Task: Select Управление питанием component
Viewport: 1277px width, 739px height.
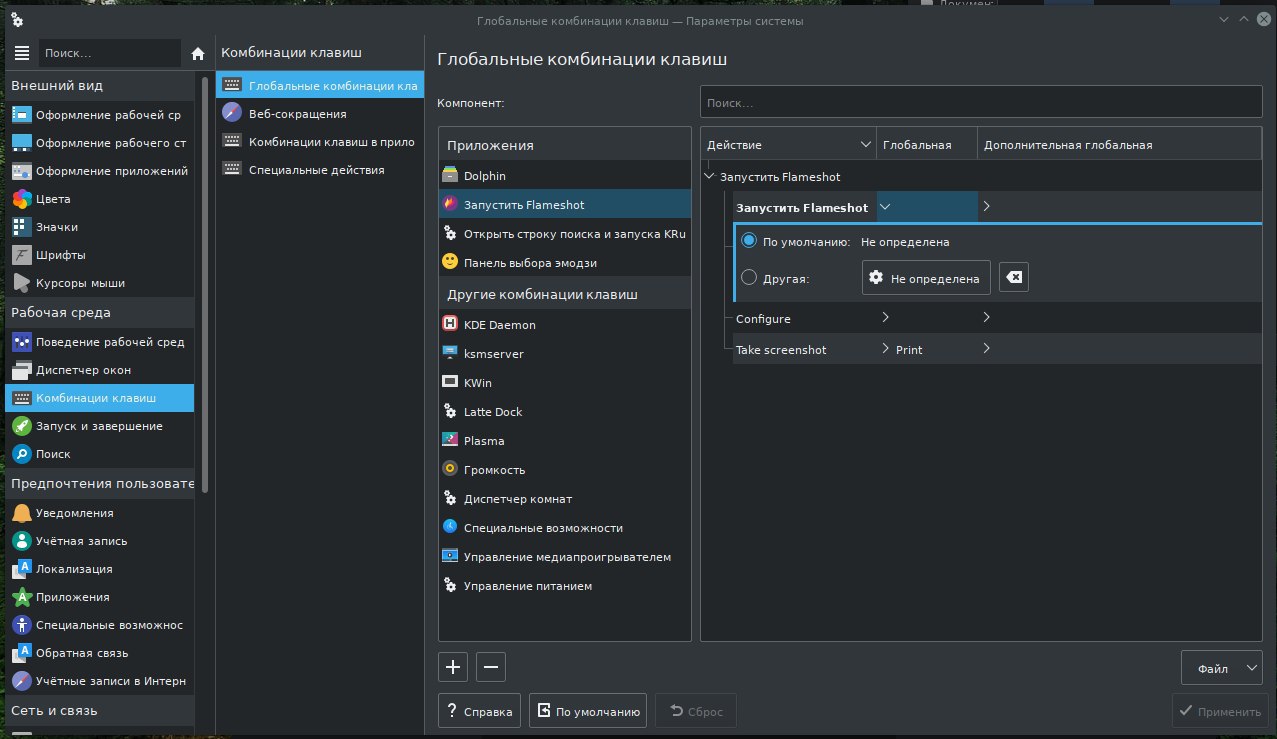Action: [565, 586]
